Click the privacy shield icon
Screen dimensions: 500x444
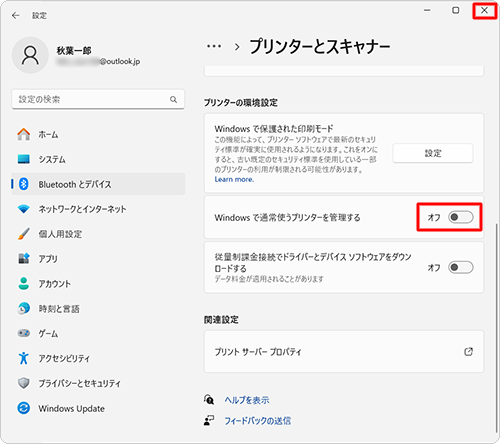coord(24,383)
